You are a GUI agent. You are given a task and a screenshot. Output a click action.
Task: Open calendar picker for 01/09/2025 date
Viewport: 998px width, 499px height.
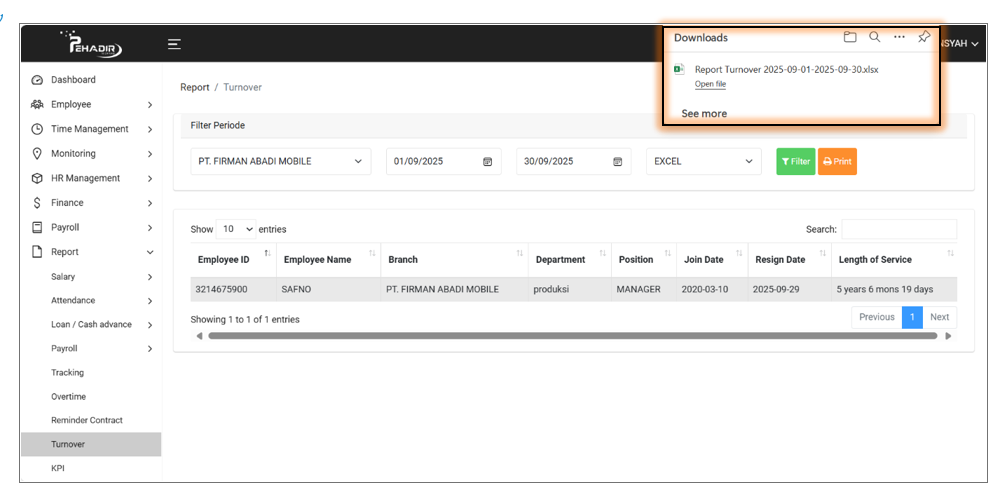coord(488,162)
